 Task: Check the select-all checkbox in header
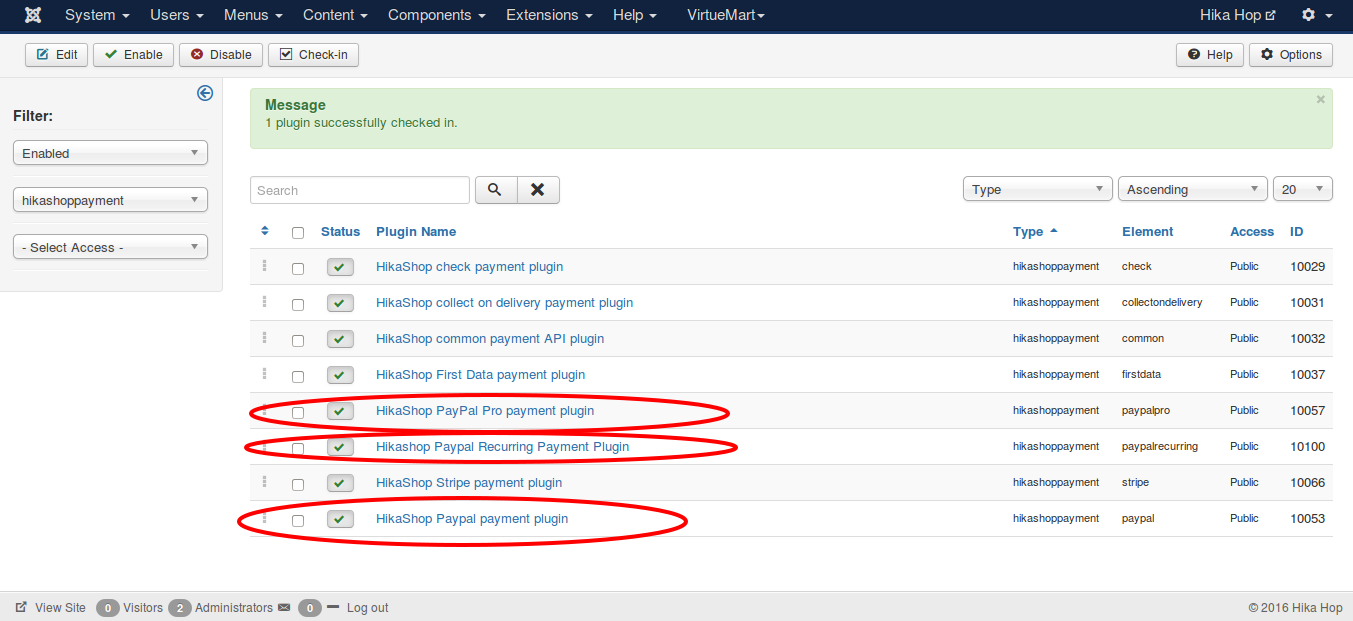click(298, 233)
